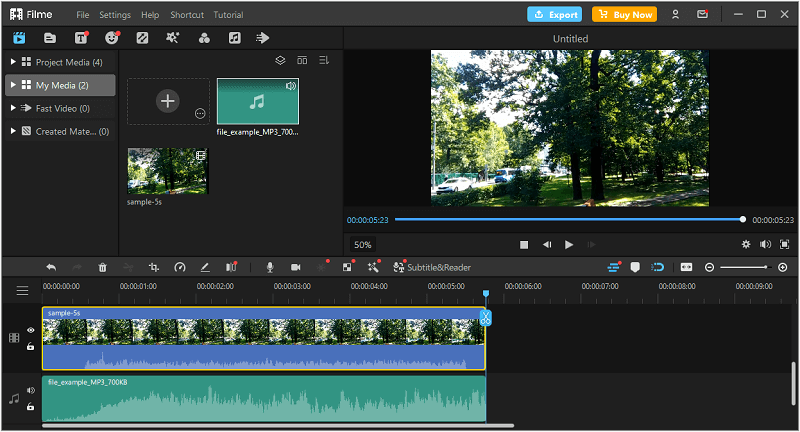The width and height of the screenshot is (800, 432).
Task: Select the crop tool in timeline toolbar
Action: pyautogui.click(x=154, y=267)
